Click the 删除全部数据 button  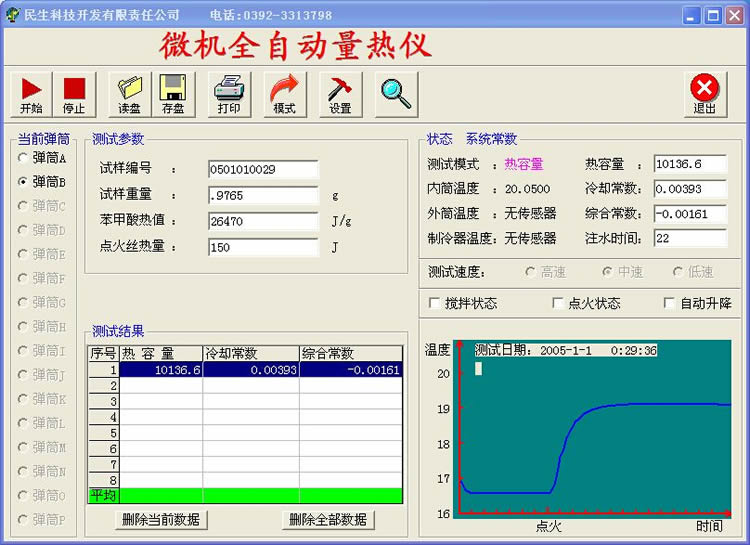pyautogui.click(x=328, y=519)
